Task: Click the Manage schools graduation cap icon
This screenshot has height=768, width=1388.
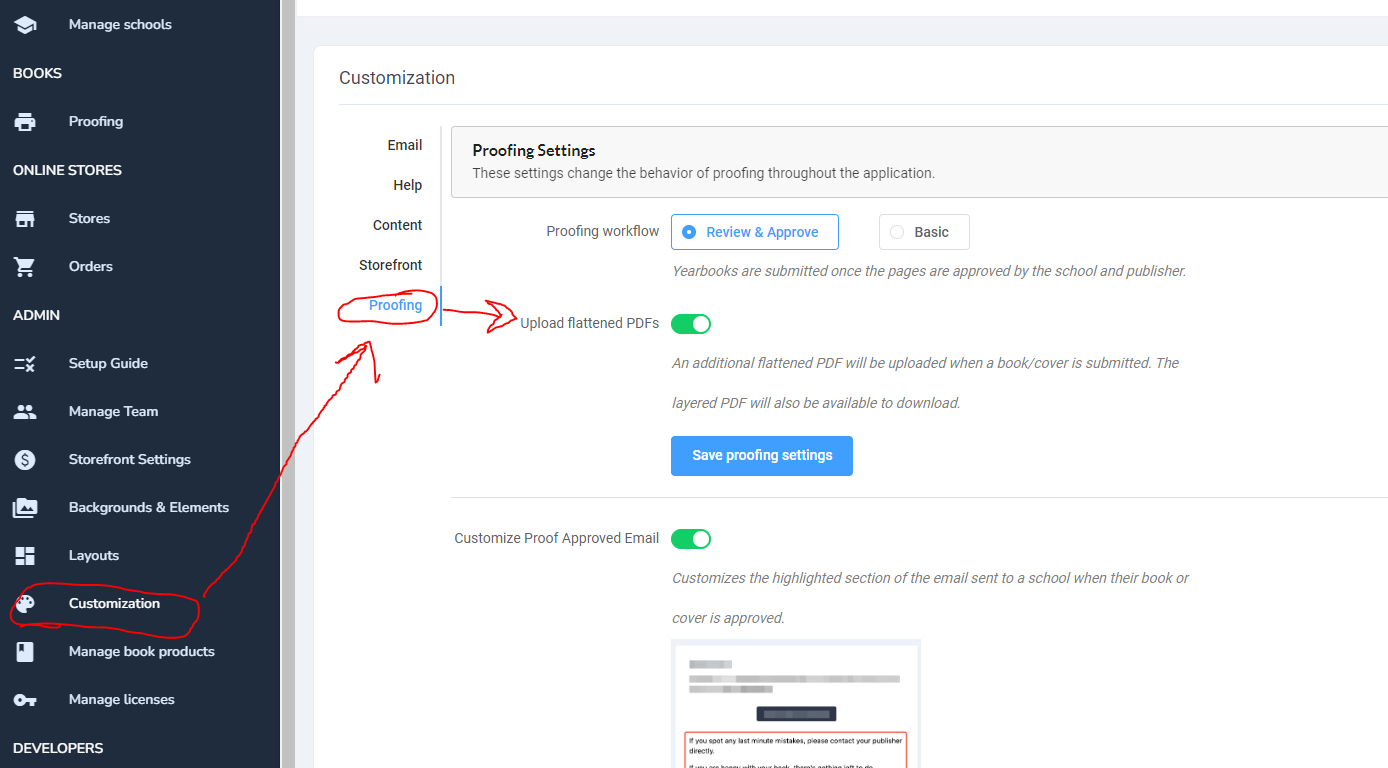Action: click(x=25, y=25)
